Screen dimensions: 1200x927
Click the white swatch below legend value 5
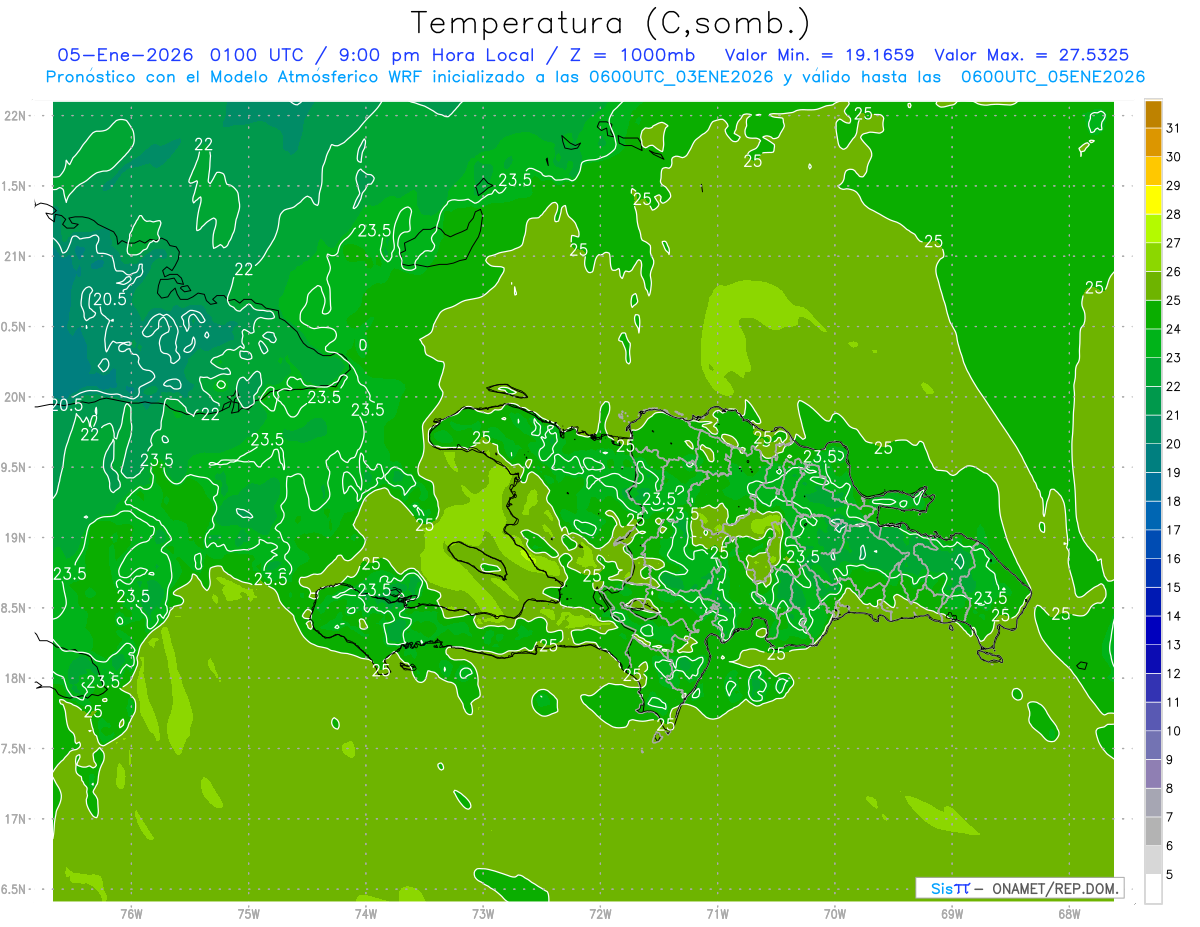(x=1153, y=889)
